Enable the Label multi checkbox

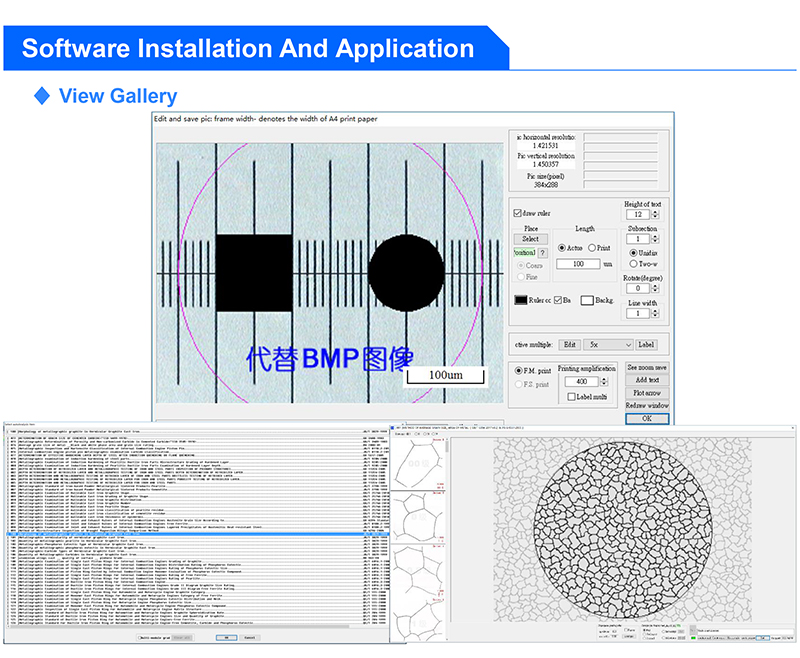pyautogui.click(x=571, y=397)
